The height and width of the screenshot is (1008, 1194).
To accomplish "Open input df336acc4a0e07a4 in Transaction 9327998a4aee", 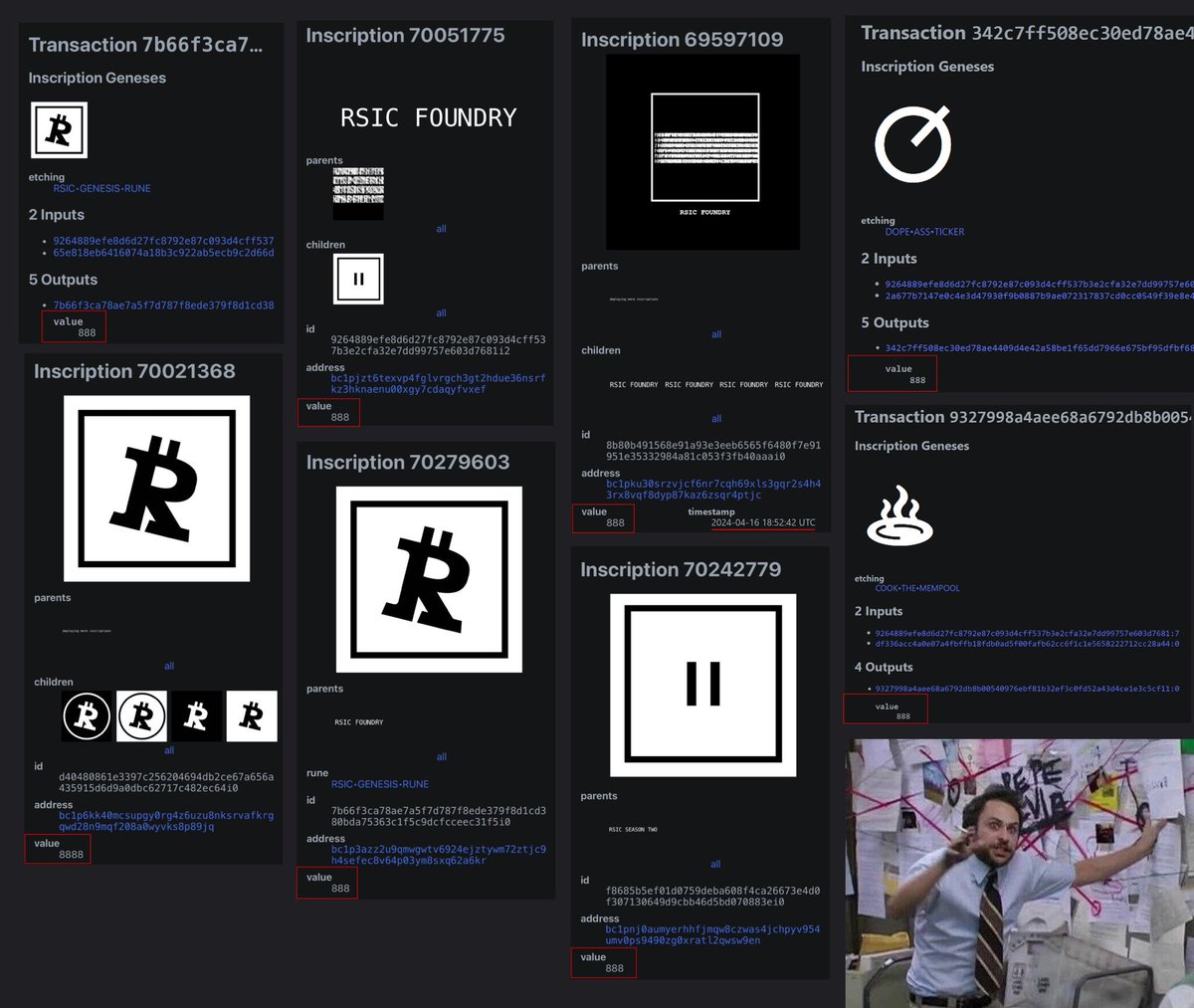I will tap(1027, 644).
